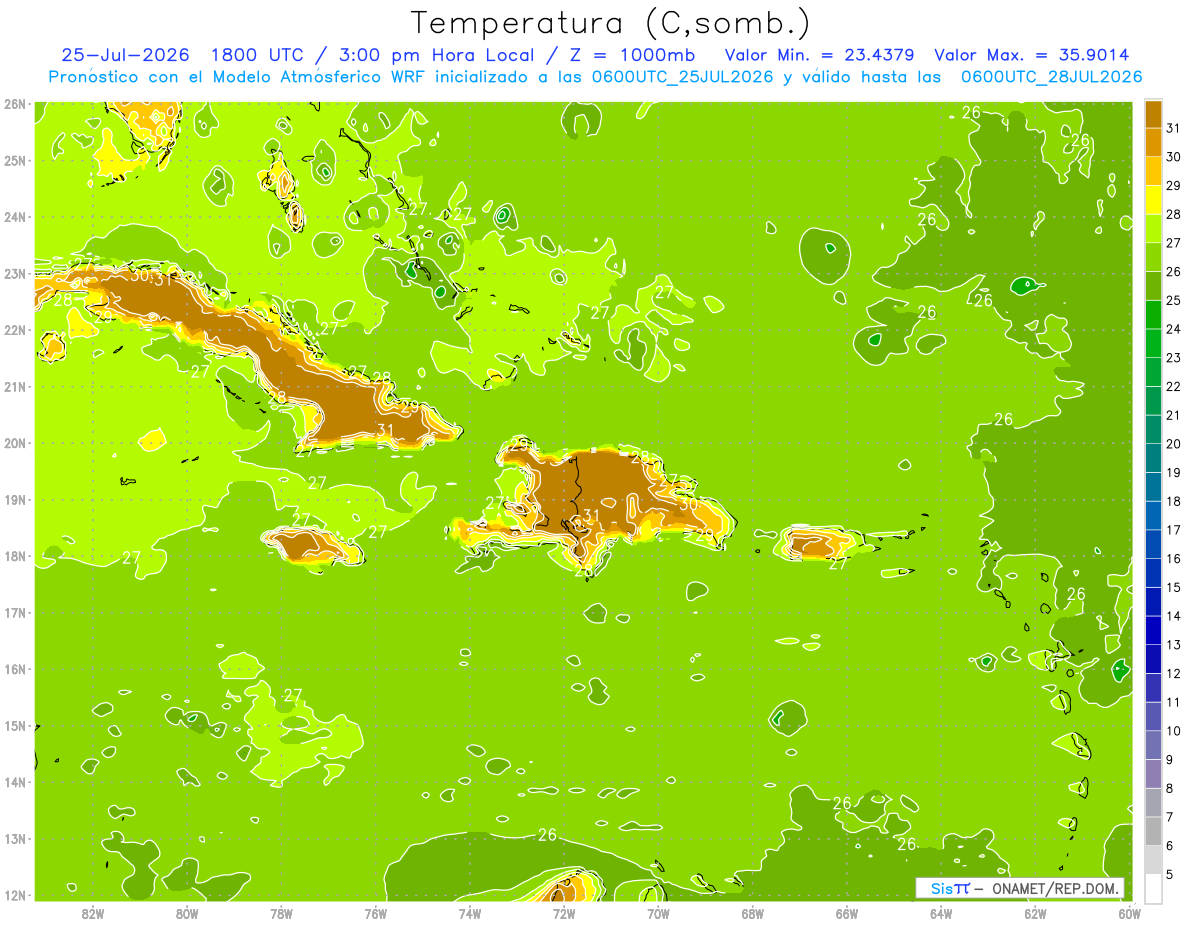Click the color bar segment between 24 and 25
The height and width of the screenshot is (927, 1200).
(1153, 315)
